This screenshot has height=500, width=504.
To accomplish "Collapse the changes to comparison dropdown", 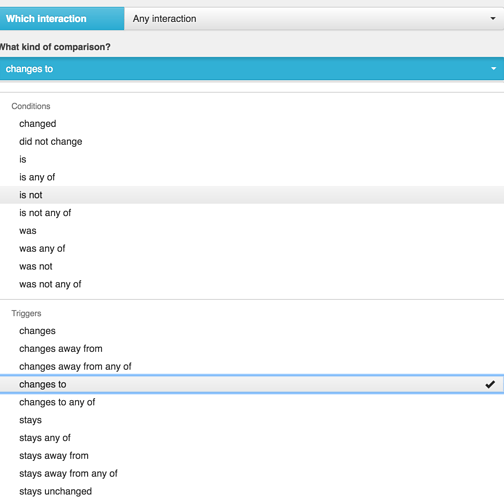I will [252, 69].
